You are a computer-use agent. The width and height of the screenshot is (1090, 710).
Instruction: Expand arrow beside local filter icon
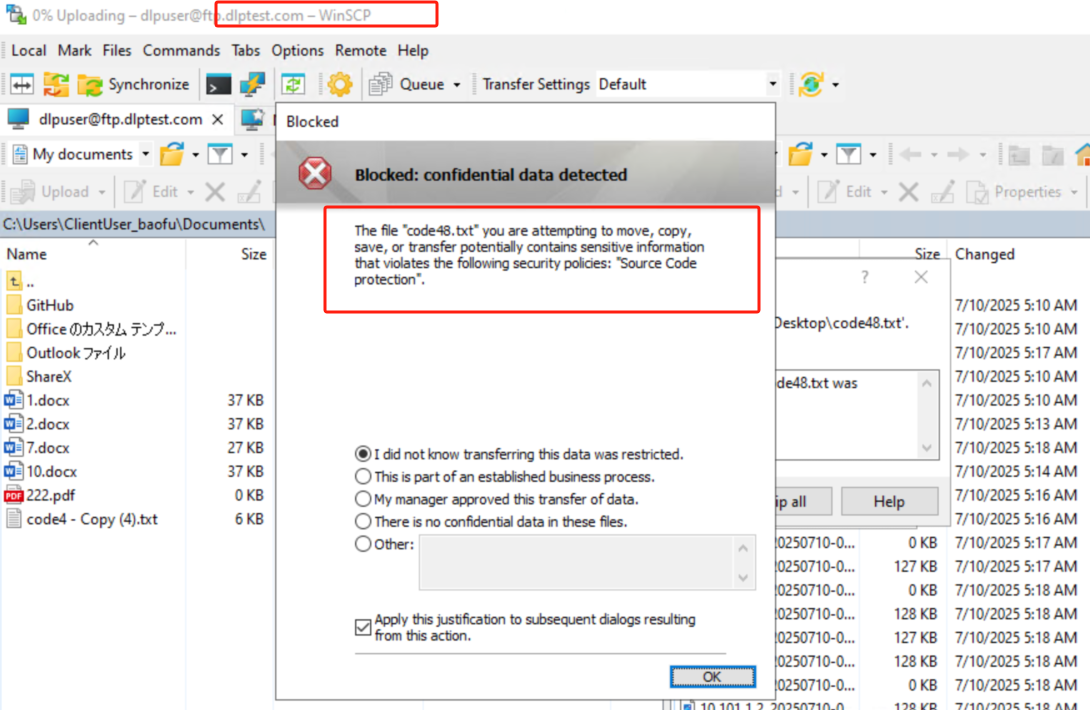coord(244,154)
